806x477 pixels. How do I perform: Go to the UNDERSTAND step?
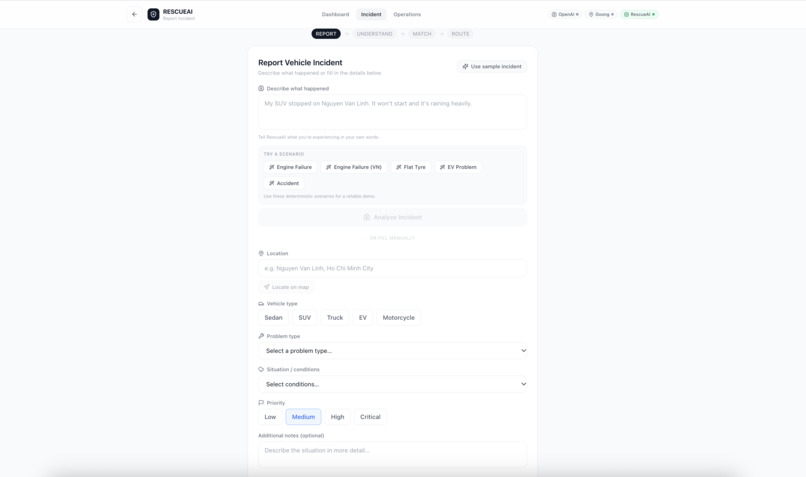[374, 34]
